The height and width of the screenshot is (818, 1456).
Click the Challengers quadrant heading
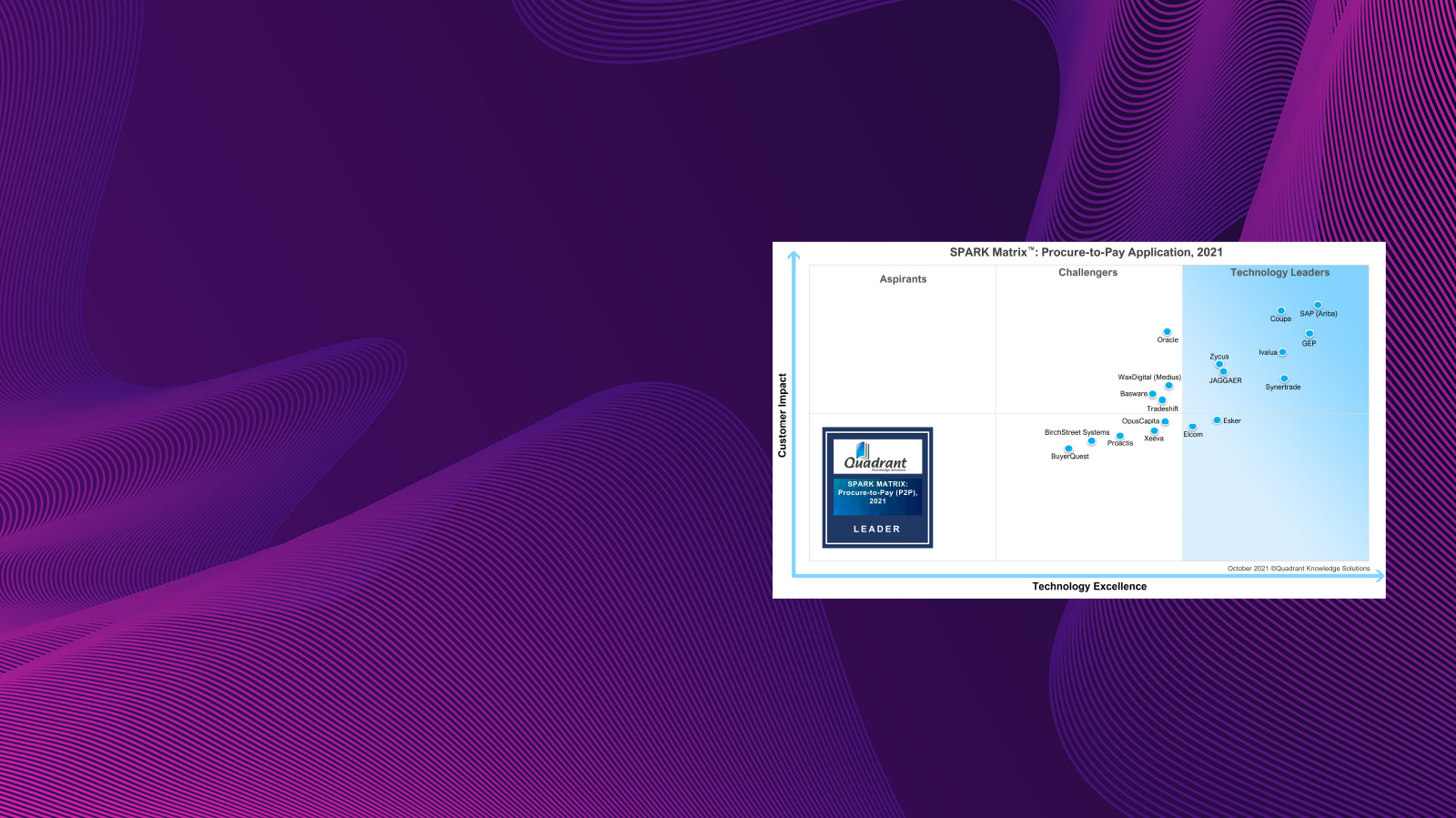[x=1088, y=273]
